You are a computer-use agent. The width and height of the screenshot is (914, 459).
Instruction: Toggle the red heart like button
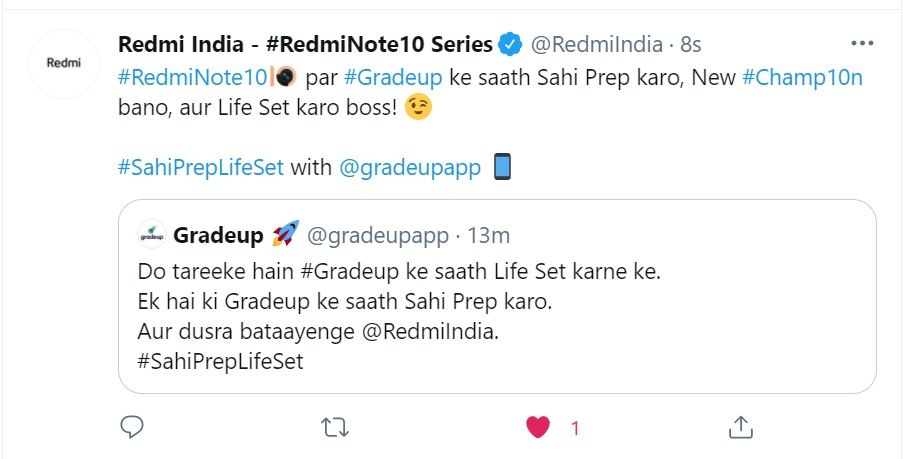pos(538,428)
